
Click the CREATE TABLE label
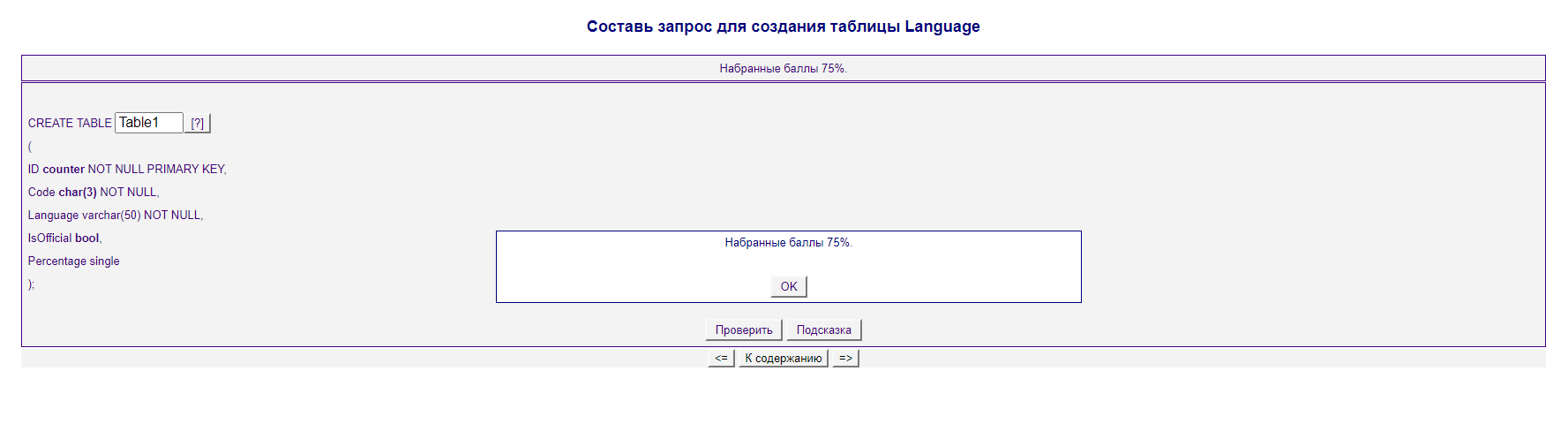70,123
